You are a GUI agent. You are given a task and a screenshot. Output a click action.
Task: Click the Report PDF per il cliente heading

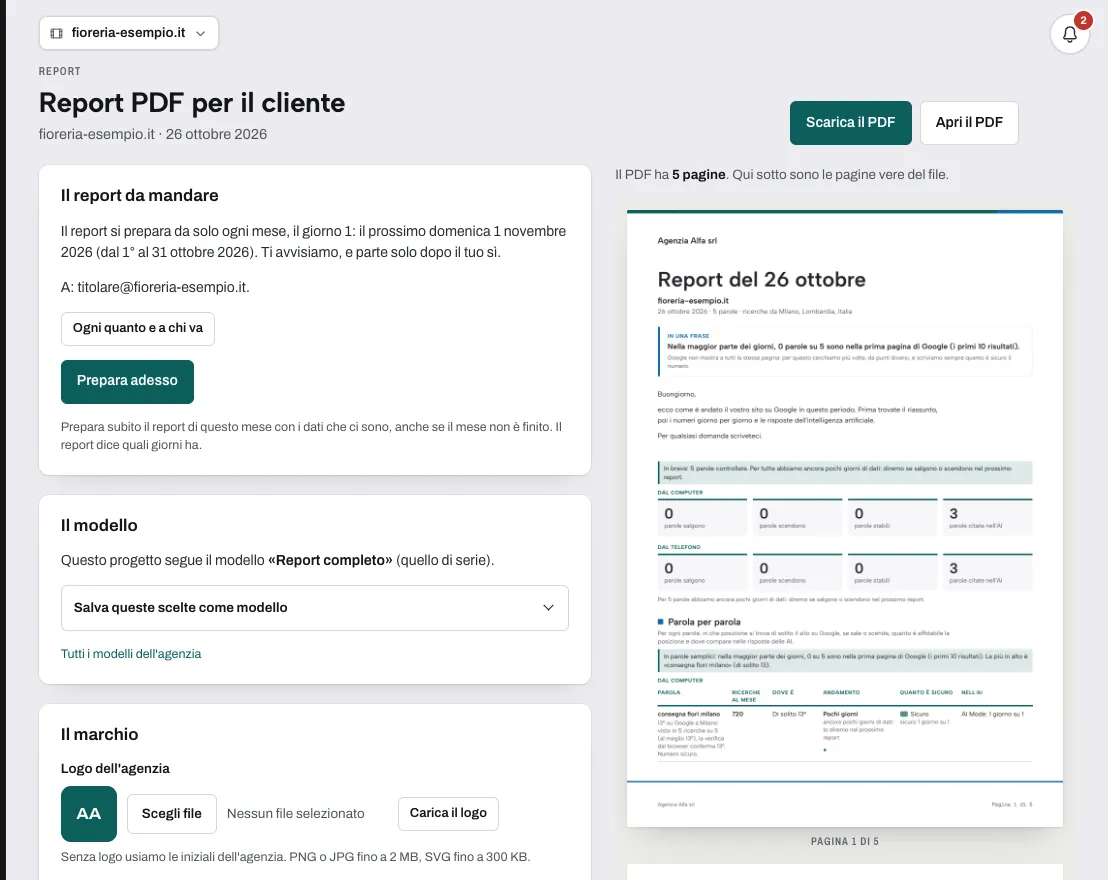192,103
